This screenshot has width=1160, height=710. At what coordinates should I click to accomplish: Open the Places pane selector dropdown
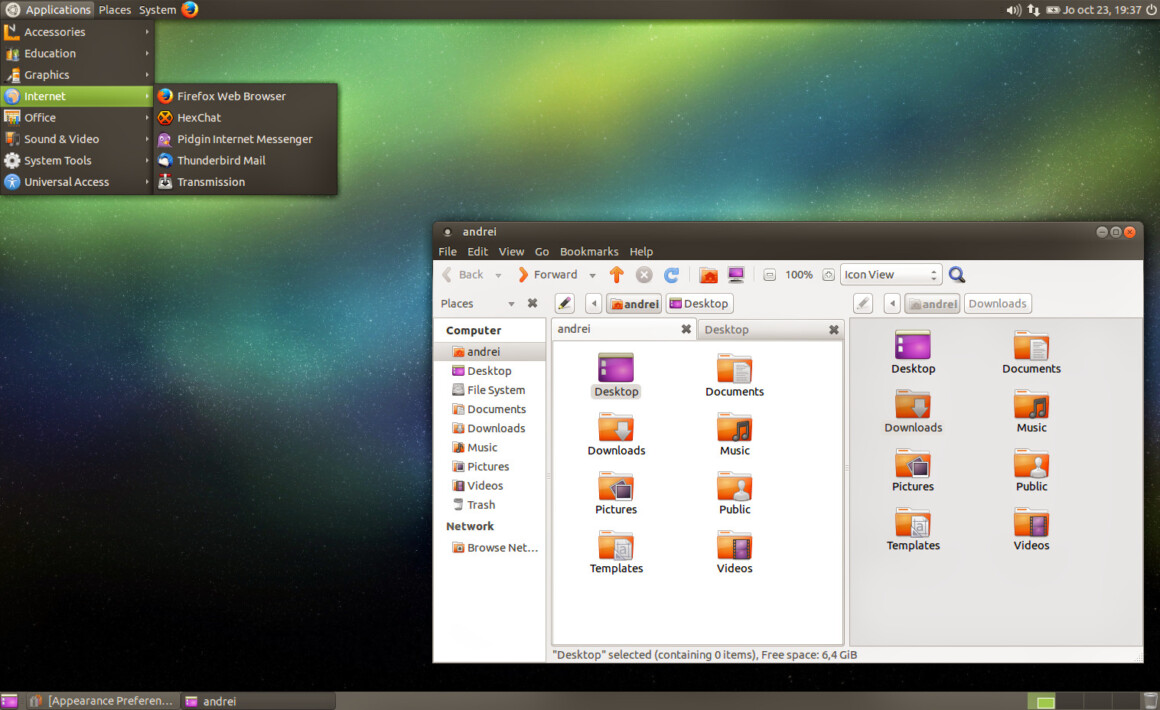(510, 302)
